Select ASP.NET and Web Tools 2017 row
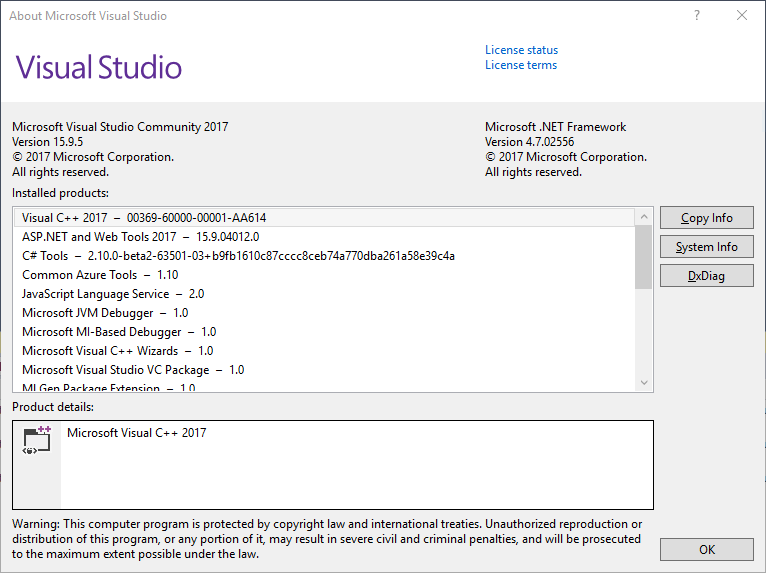This screenshot has height=573, width=766. pos(324,237)
